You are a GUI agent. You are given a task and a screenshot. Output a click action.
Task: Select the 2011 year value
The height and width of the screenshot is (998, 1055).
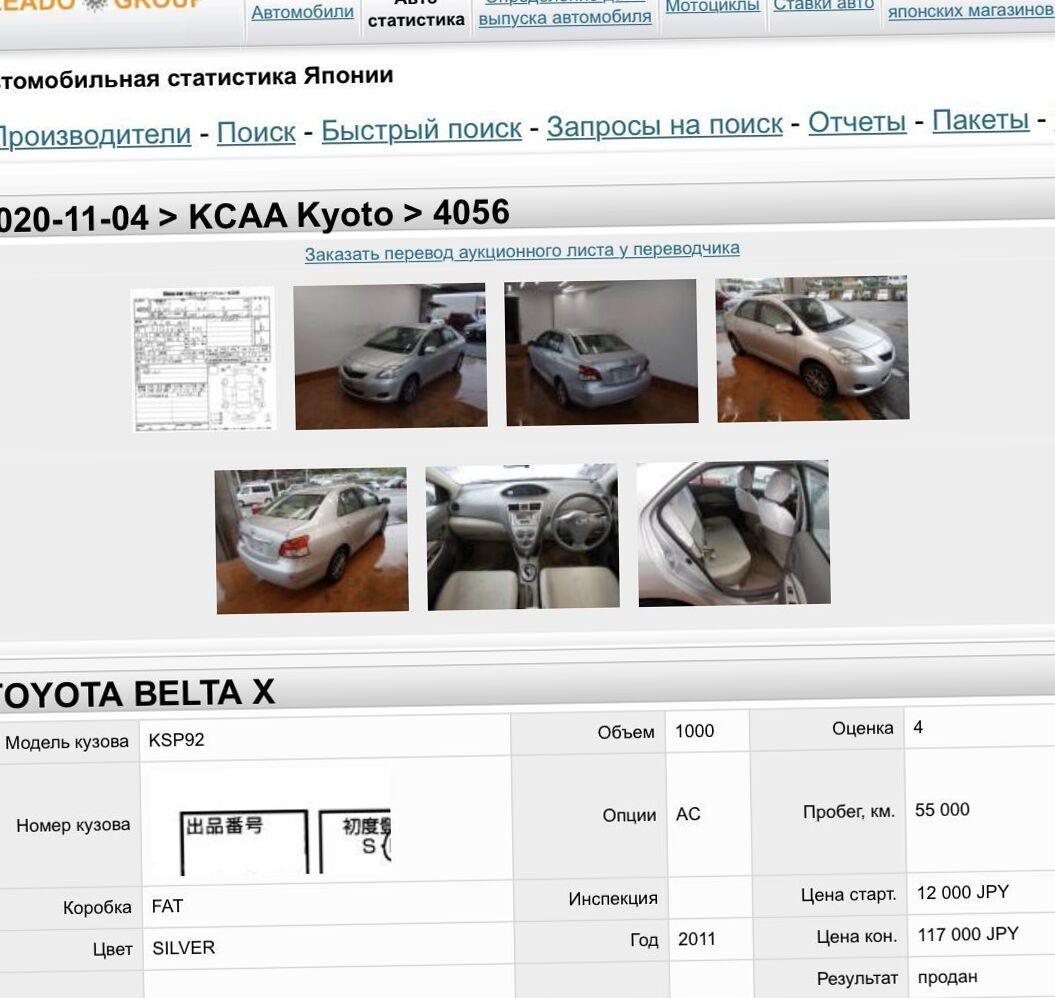(x=696, y=939)
